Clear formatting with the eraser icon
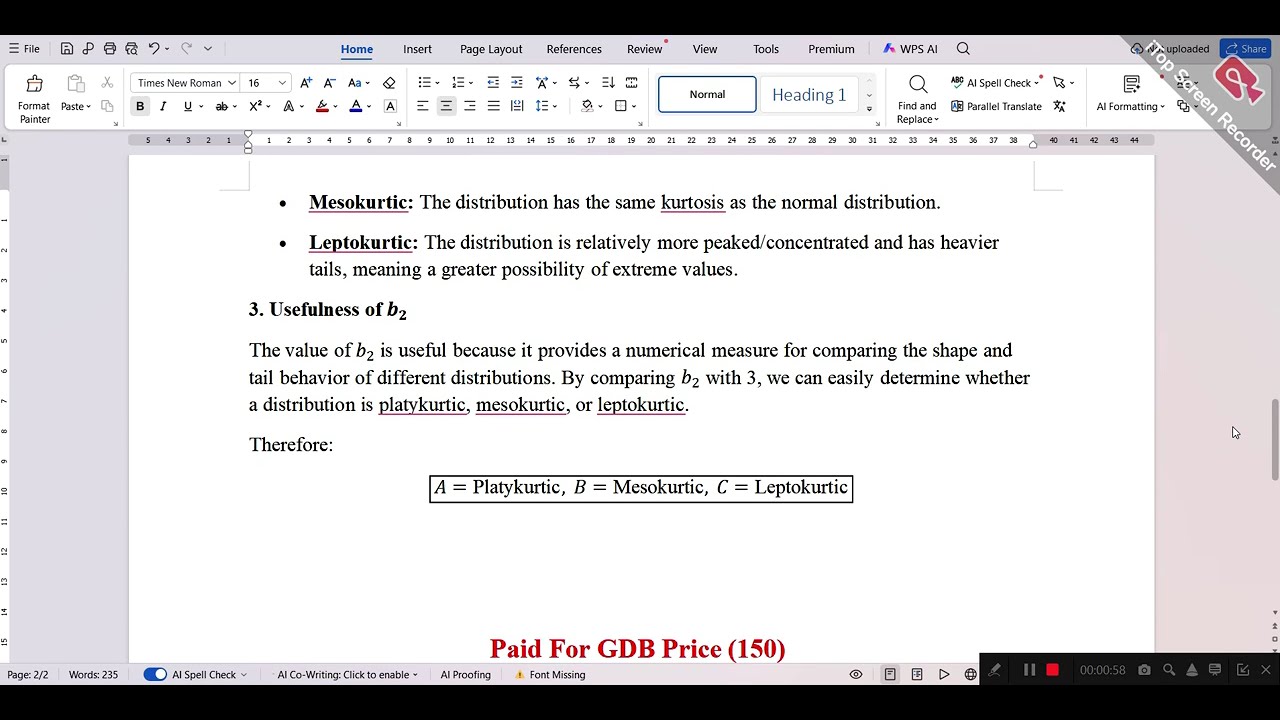Image resolution: width=1280 pixels, height=720 pixels. point(389,83)
